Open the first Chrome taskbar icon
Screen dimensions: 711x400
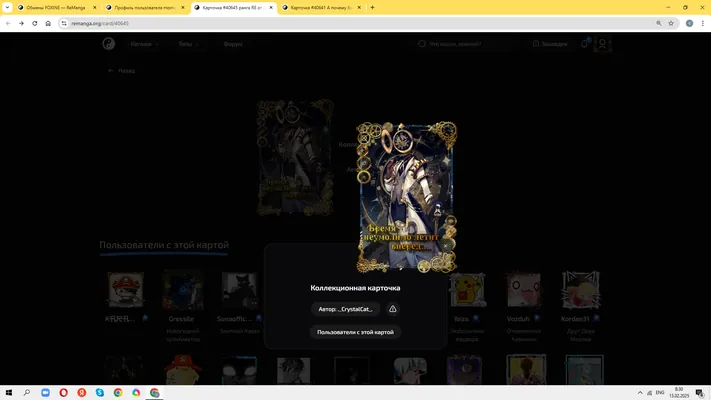[x=118, y=393]
